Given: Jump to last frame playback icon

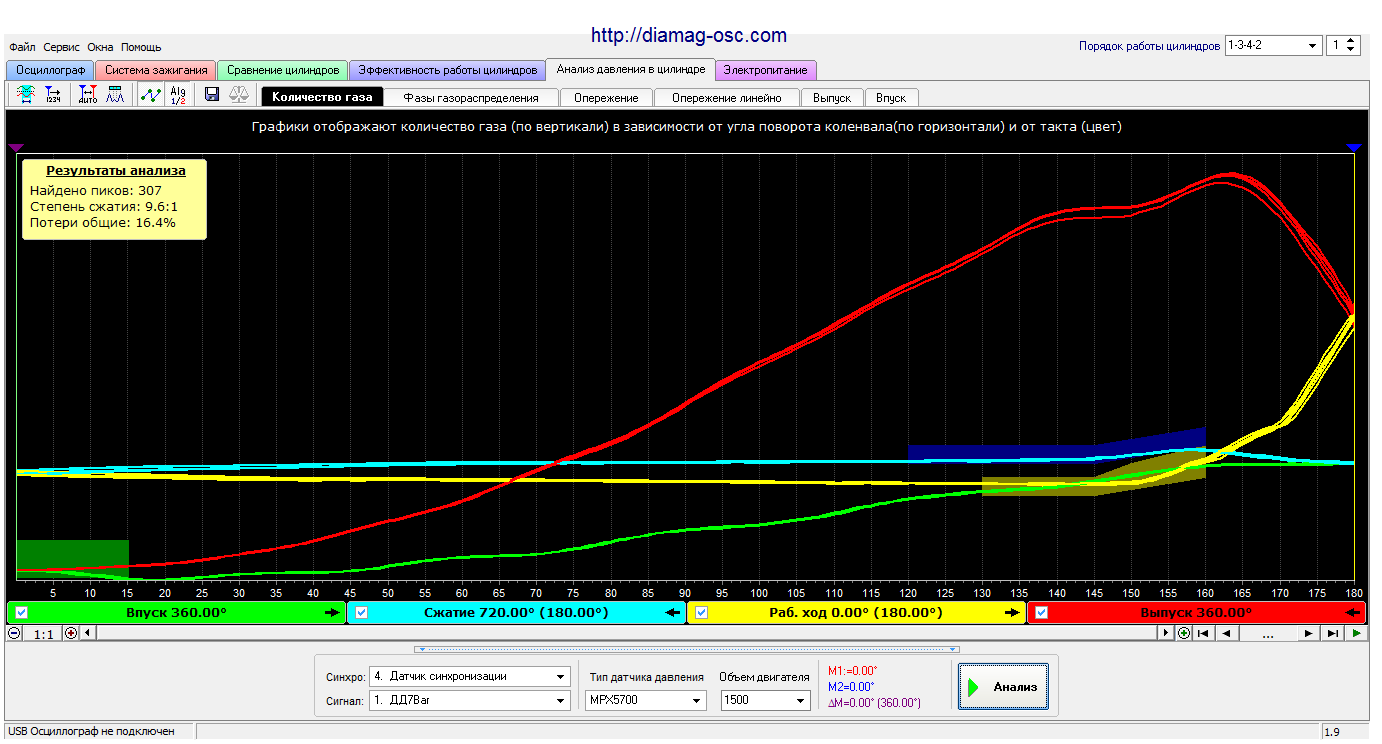Looking at the screenshot, I should pos(1332,633).
